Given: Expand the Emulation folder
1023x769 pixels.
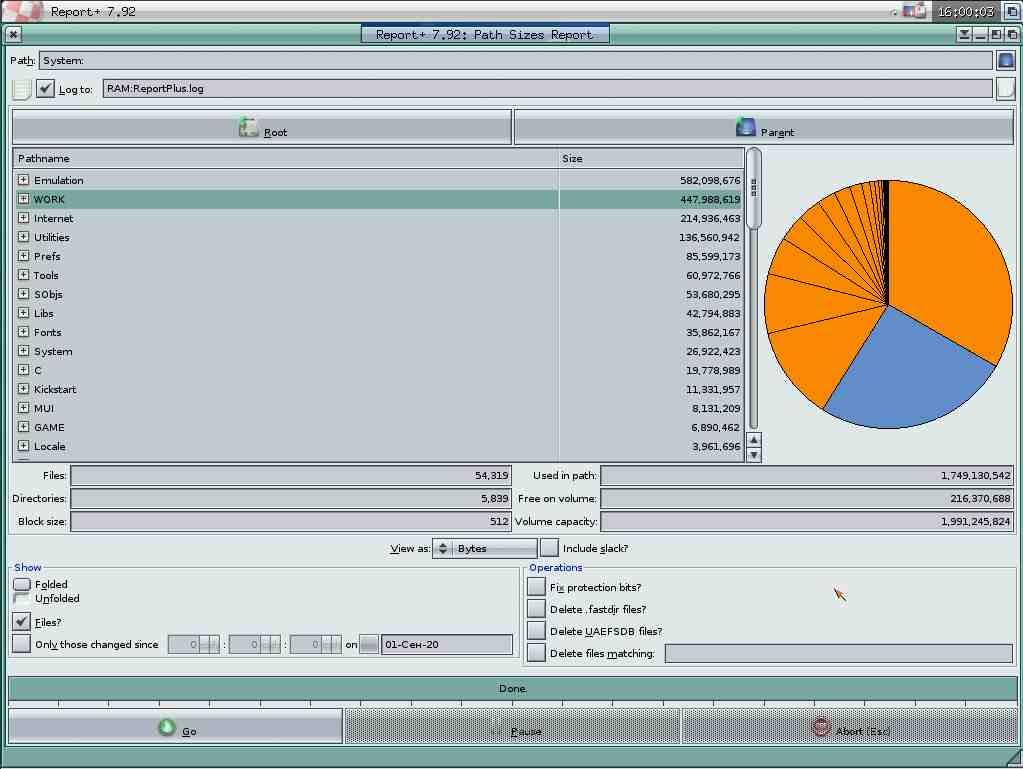Looking at the screenshot, I should point(23,180).
